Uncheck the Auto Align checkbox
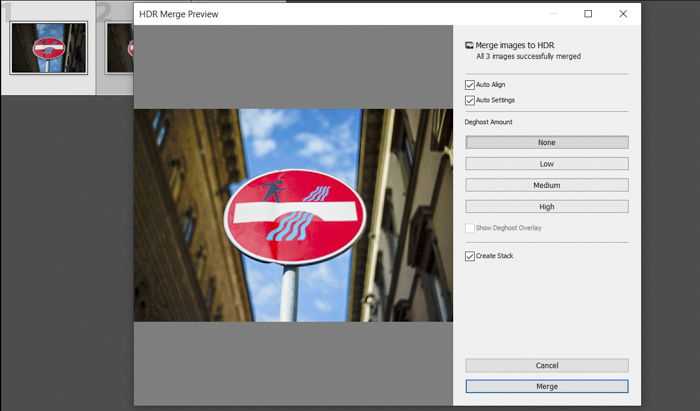The height and width of the screenshot is (411, 700). (470, 85)
